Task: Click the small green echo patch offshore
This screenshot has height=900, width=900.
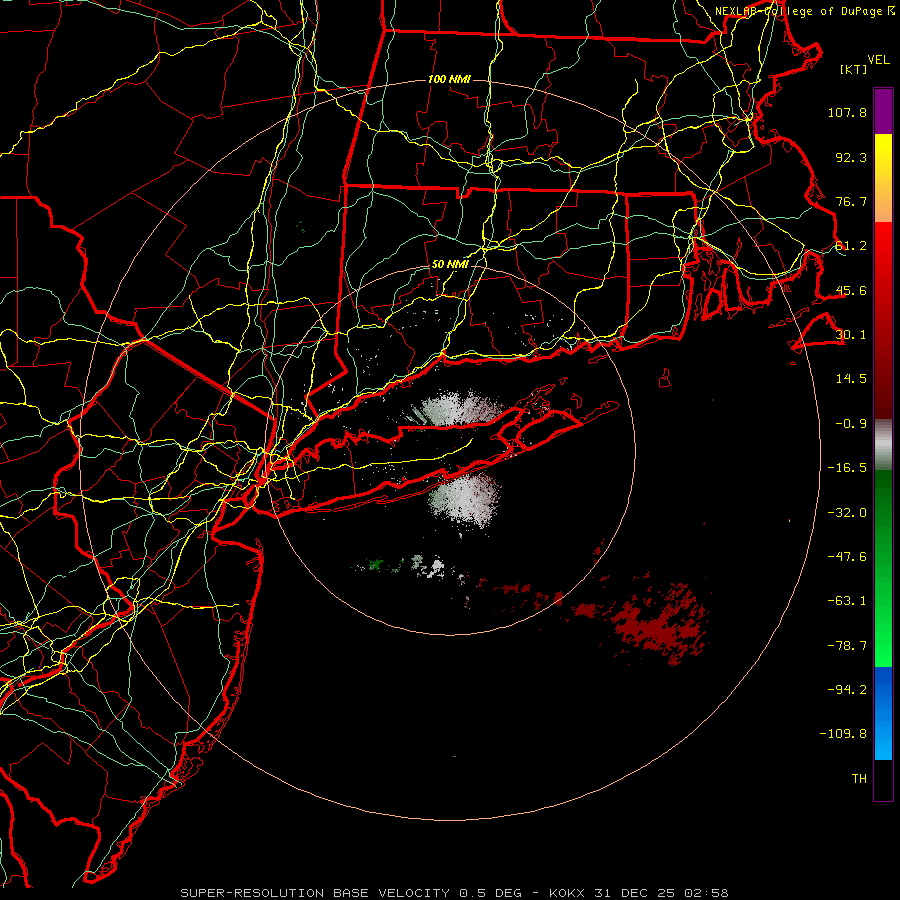Action: 376,565
